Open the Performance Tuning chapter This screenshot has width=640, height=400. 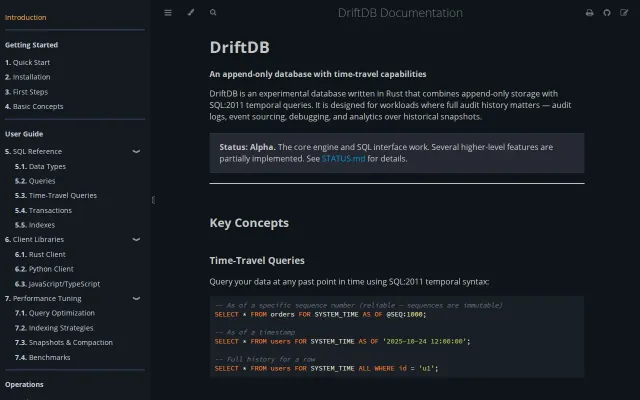pyautogui.click(x=43, y=298)
